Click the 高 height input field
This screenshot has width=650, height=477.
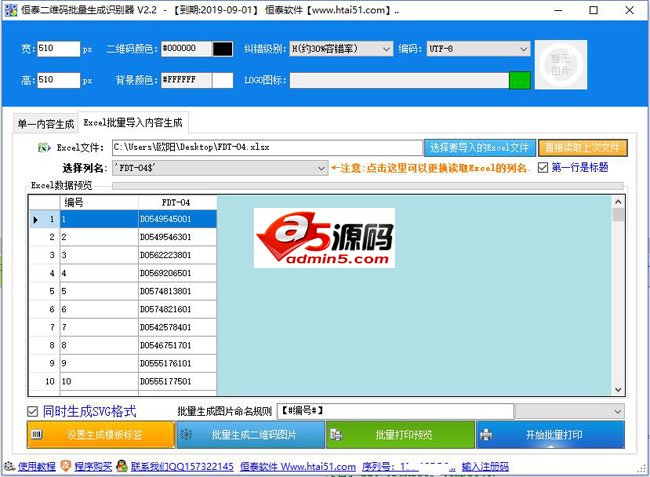(x=58, y=80)
